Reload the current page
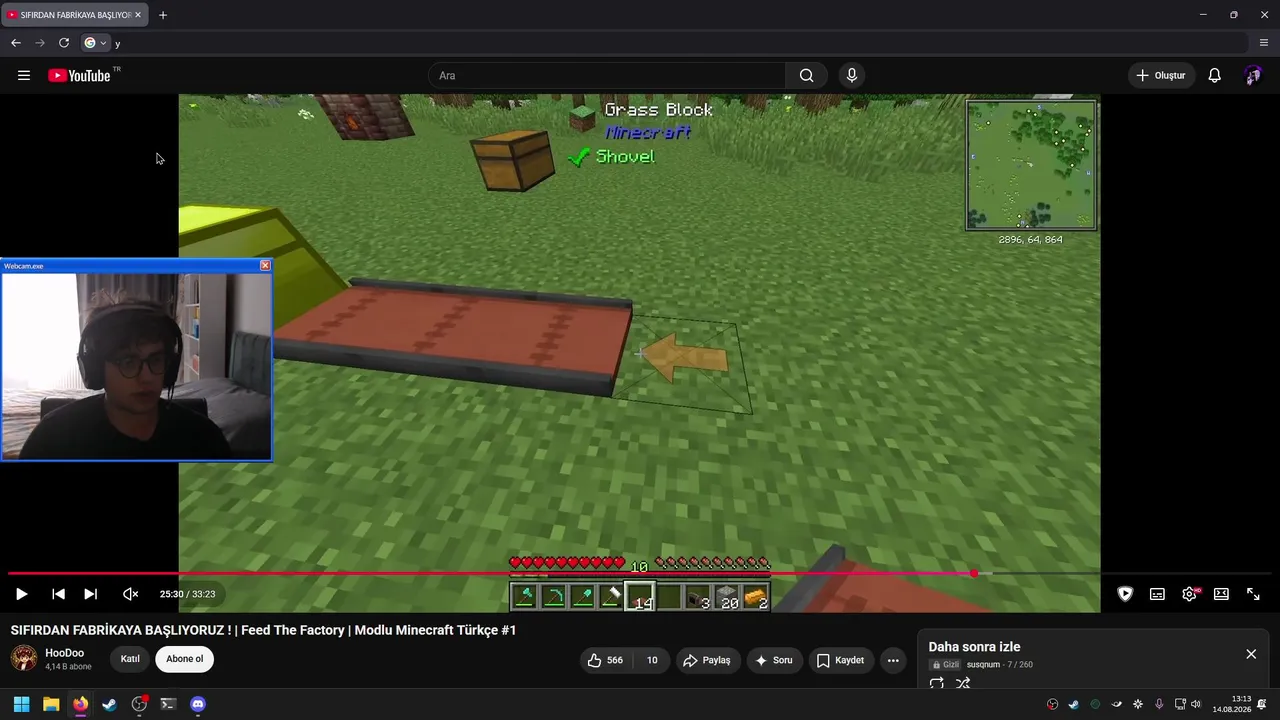 64,43
